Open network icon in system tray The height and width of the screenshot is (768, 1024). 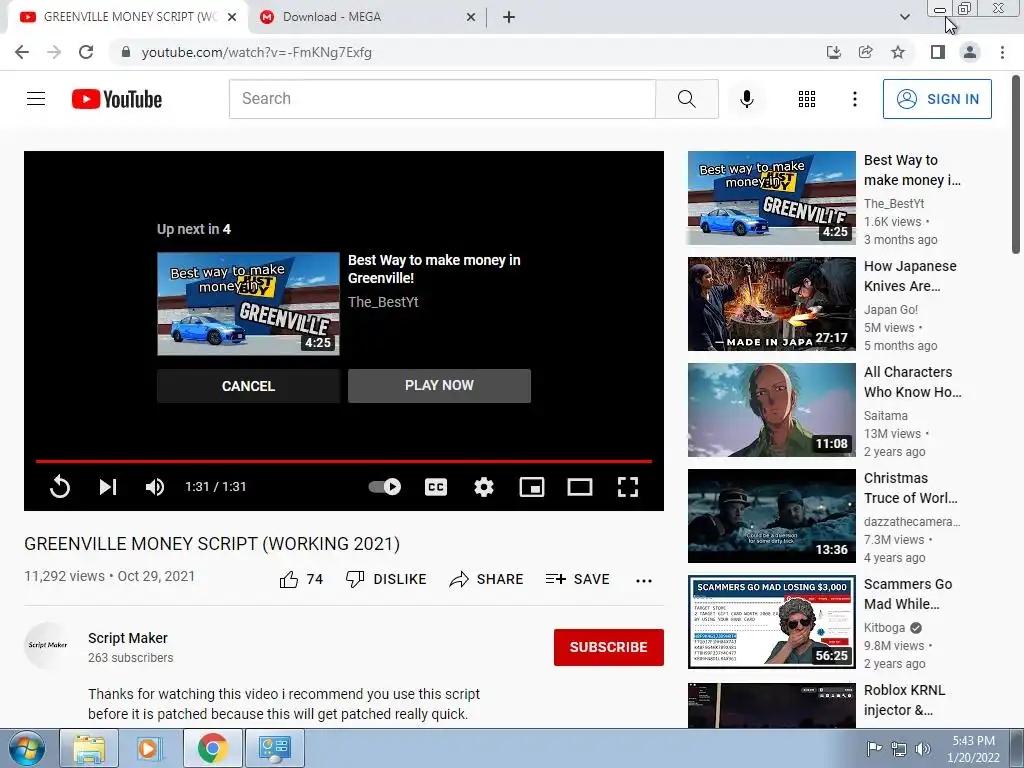pos(899,749)
